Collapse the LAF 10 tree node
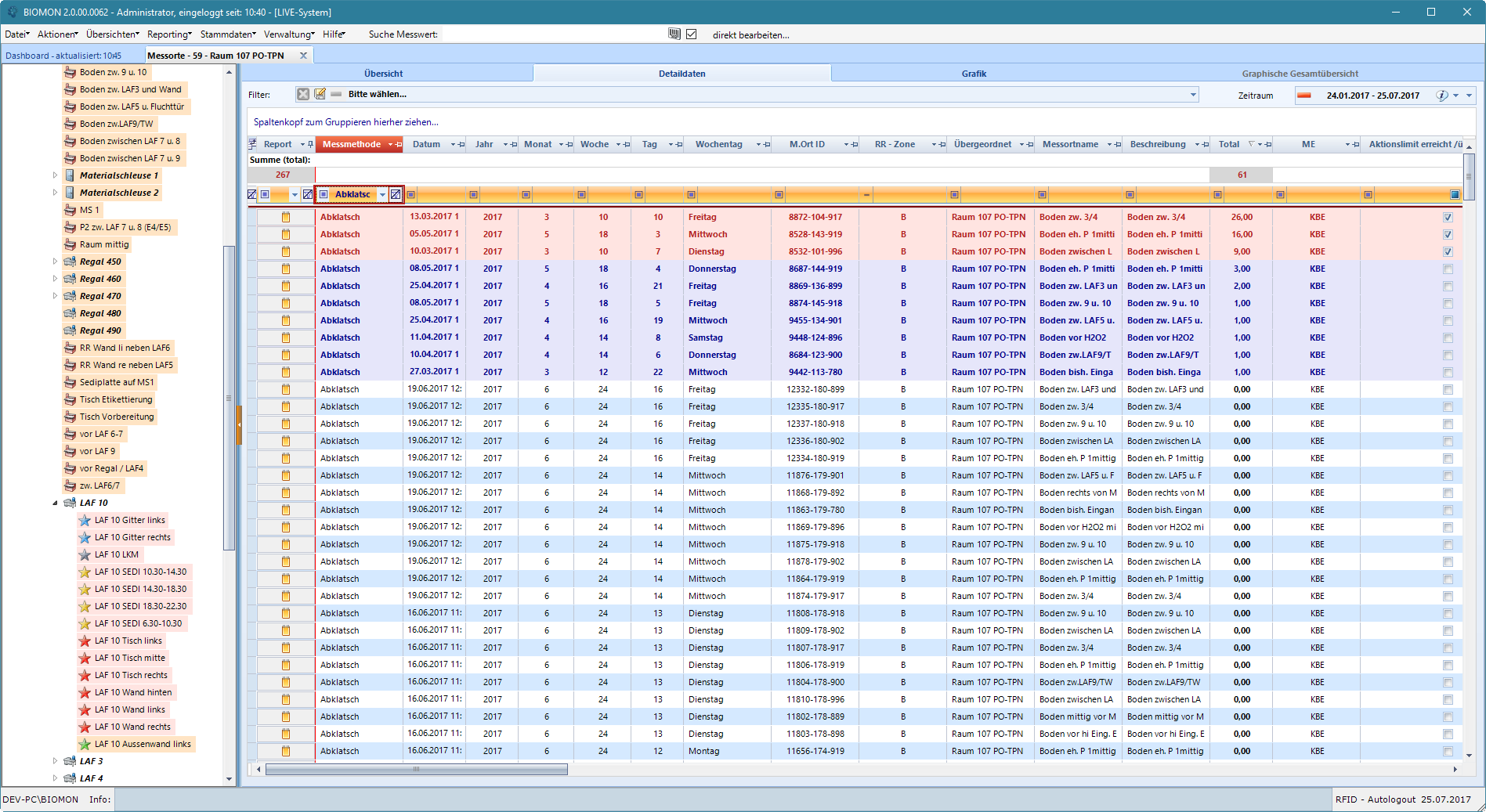Image resolution: width=1486 pixels, height=812 pixels. 55,503
